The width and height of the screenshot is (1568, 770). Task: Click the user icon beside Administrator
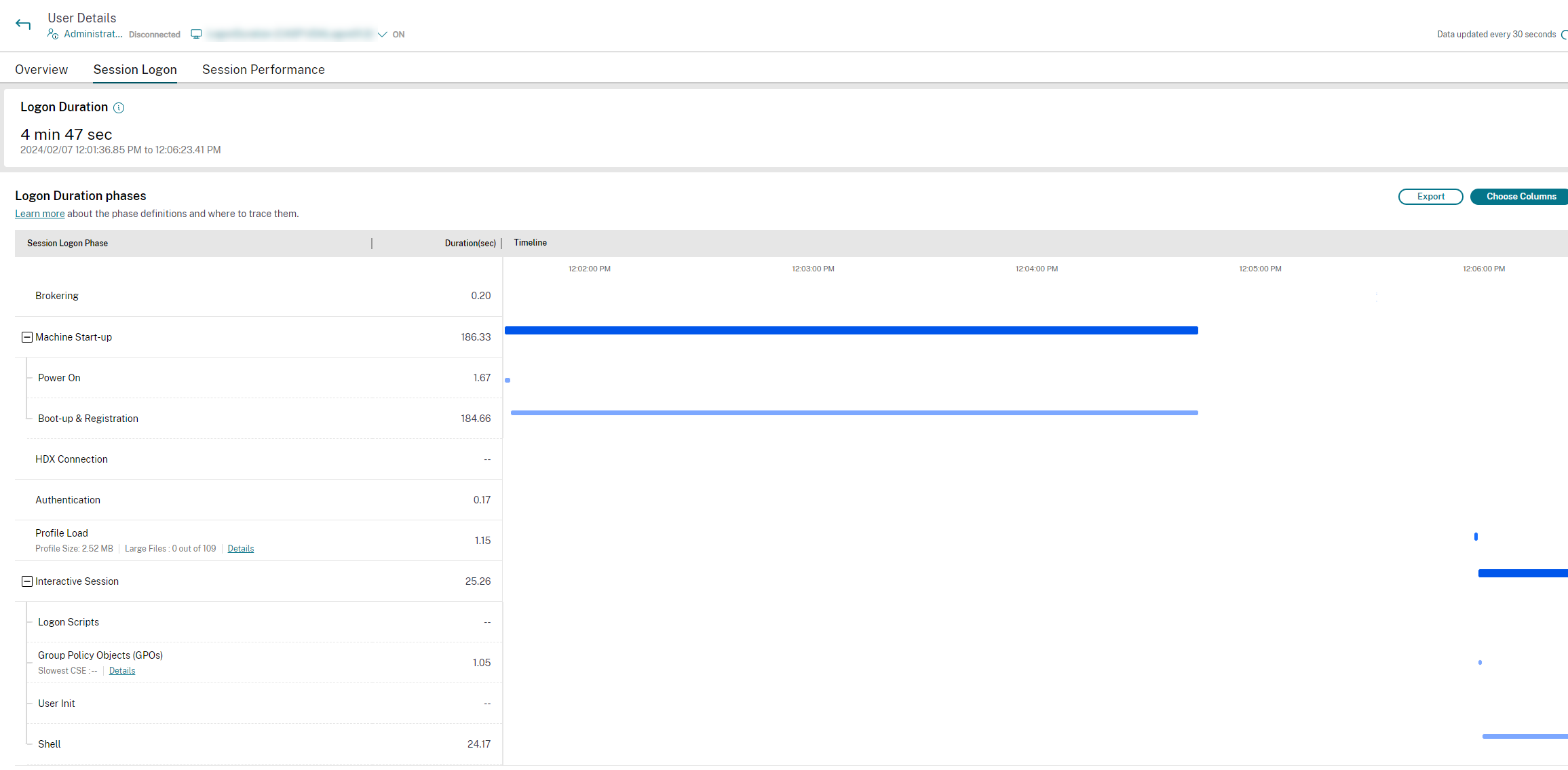[x=53, y=34]
